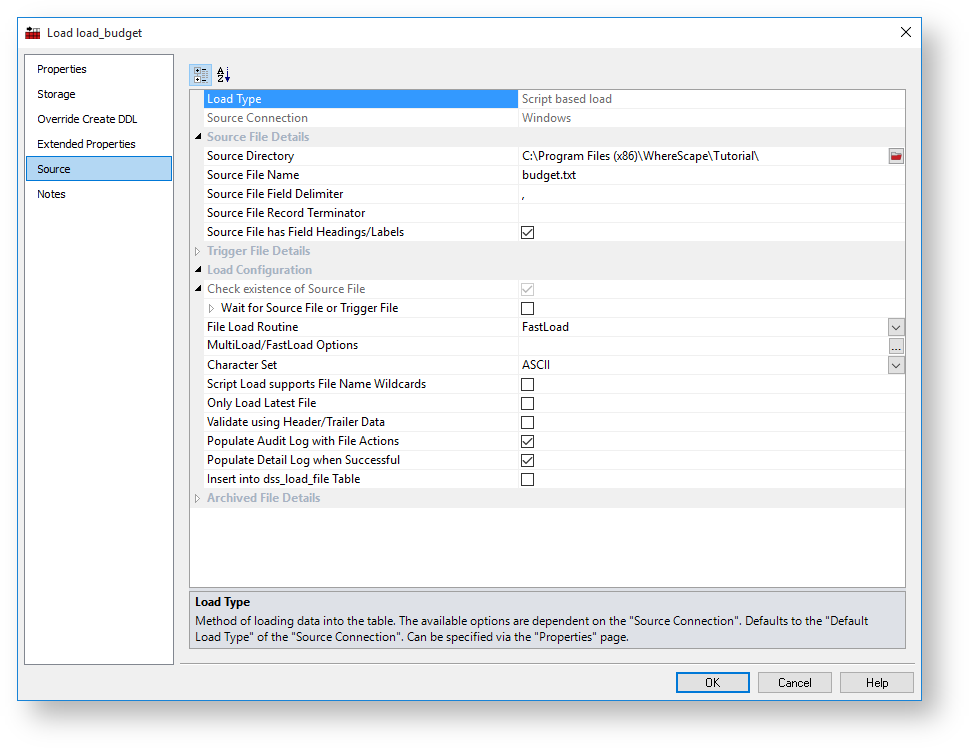Screen dimensions: 970x749
Task: Expand Trigger File Details section
Action: point(198,251)
